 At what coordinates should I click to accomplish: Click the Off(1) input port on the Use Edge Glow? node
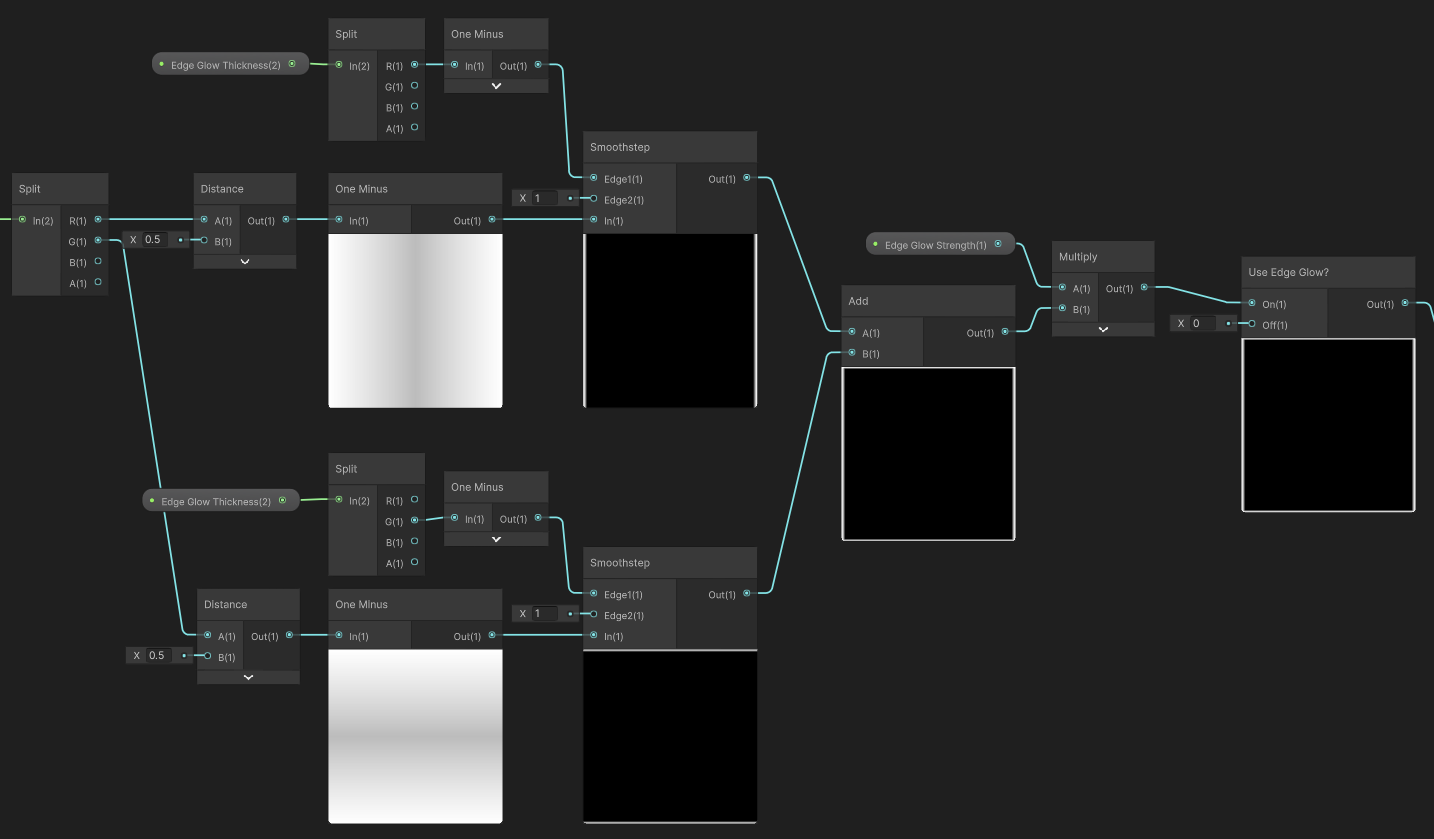1250,325
